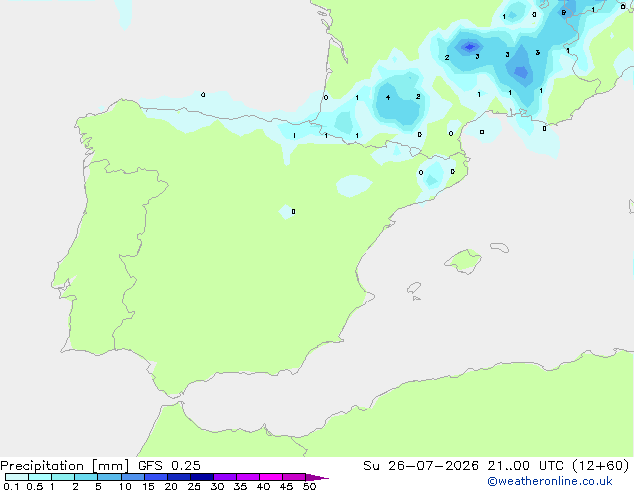634x490 pixels.
Task: Click the 25–30 mm navy legend swatch
Action: 202,477
